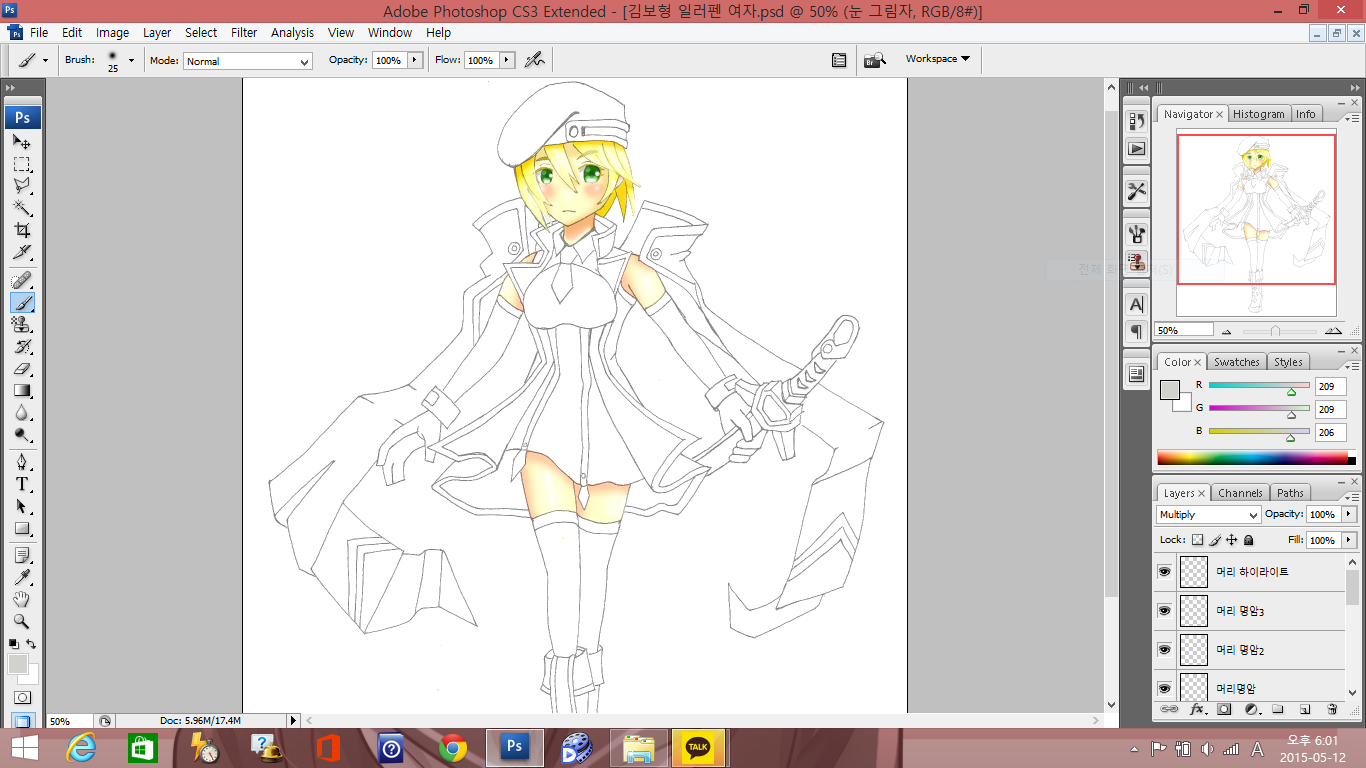Screen dimensions: 1366x768
Task: Click the R value input field
Action: (1330, 386)
